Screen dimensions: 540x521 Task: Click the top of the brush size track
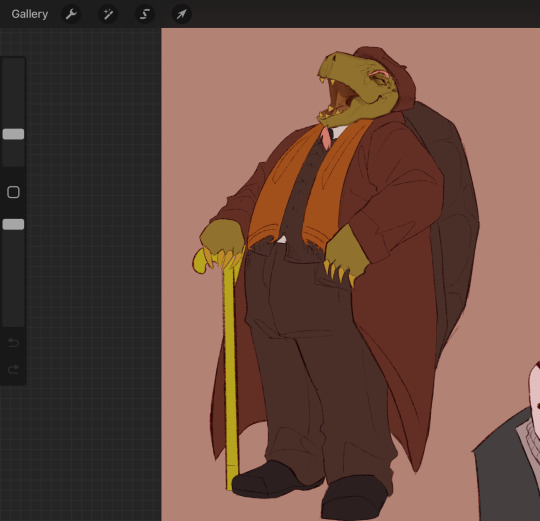click(13, 64)
